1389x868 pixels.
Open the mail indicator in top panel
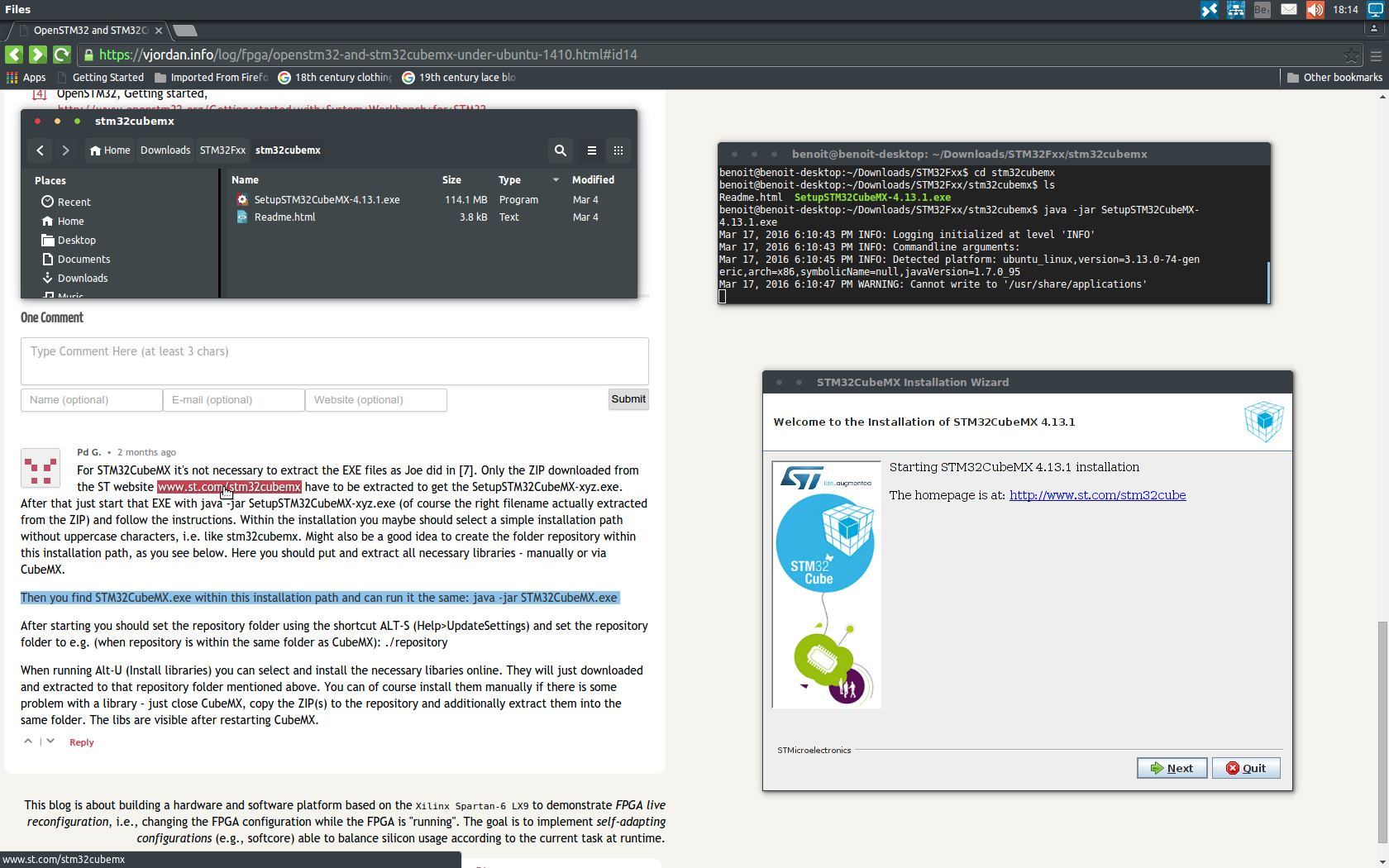coord(1289,10)
